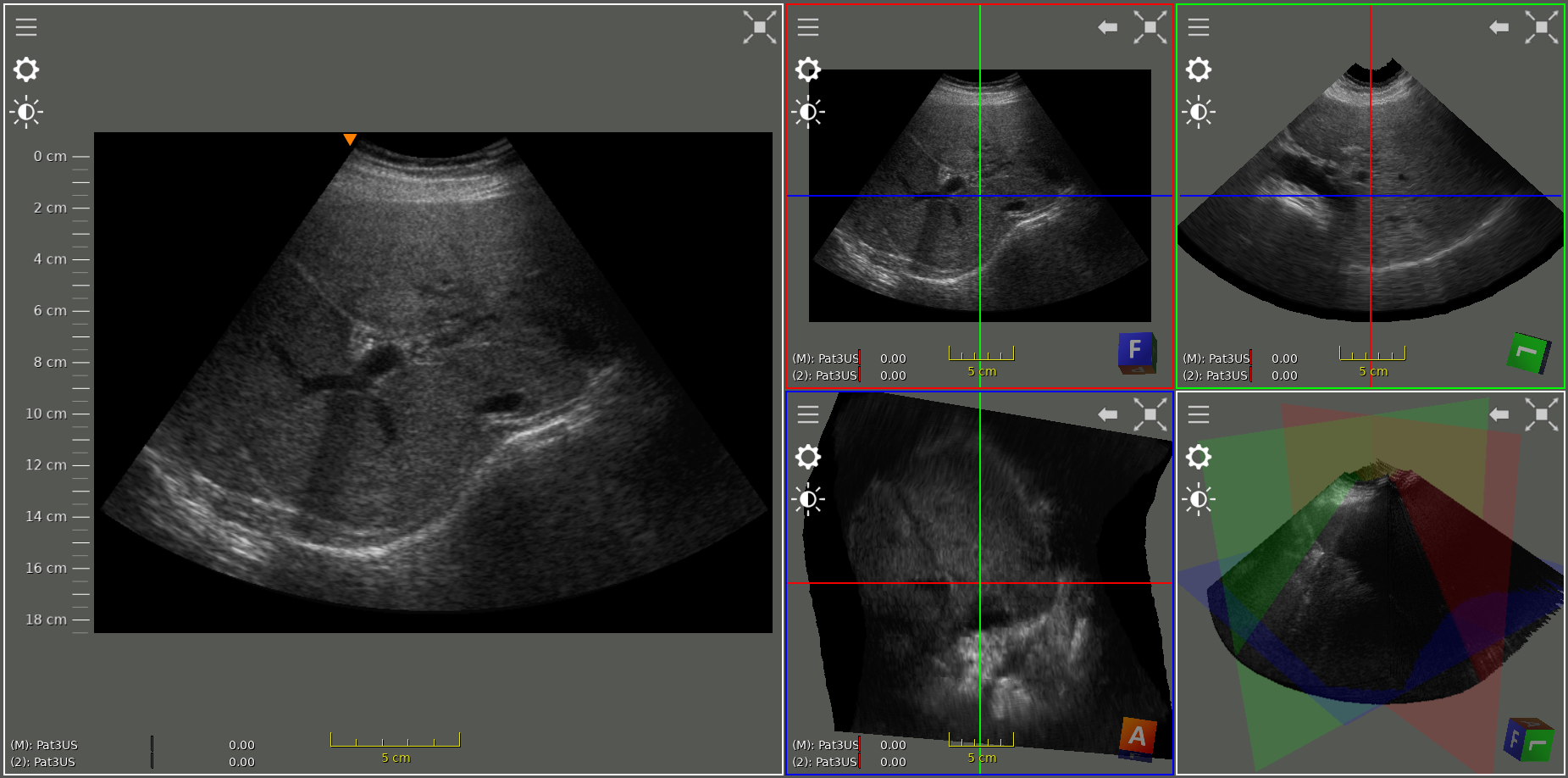
Task: Open hamburger menu in 3D view
Action: pyautogui.click(x=1199, y=414)
